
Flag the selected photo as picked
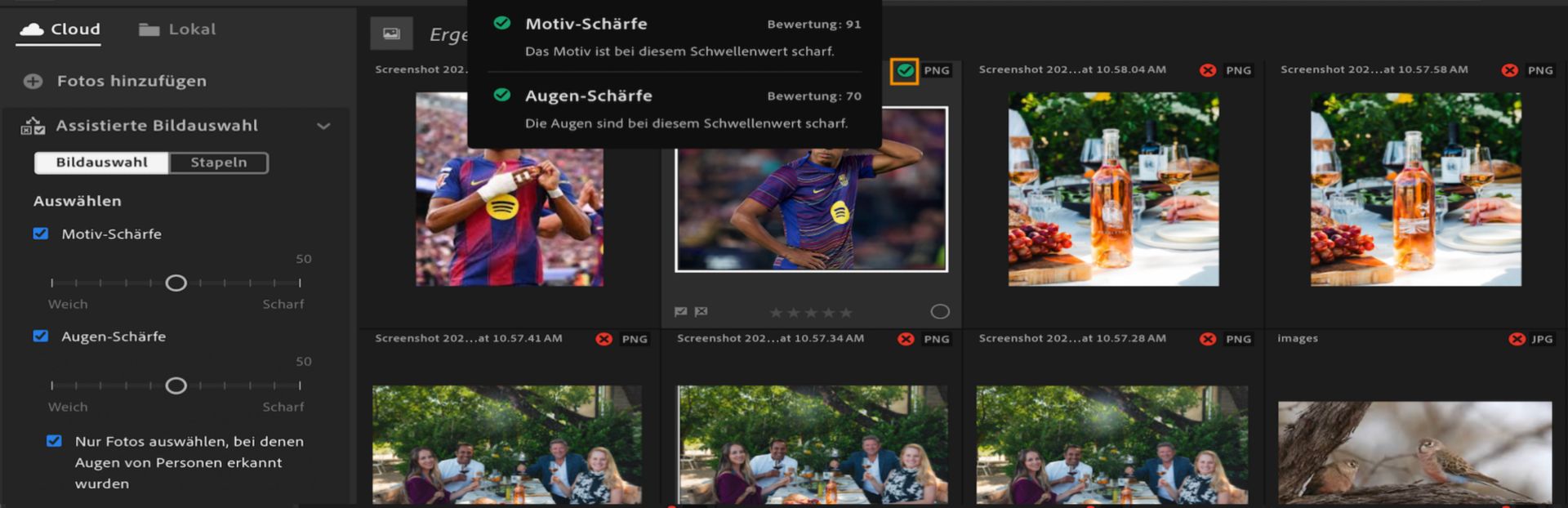680,312
